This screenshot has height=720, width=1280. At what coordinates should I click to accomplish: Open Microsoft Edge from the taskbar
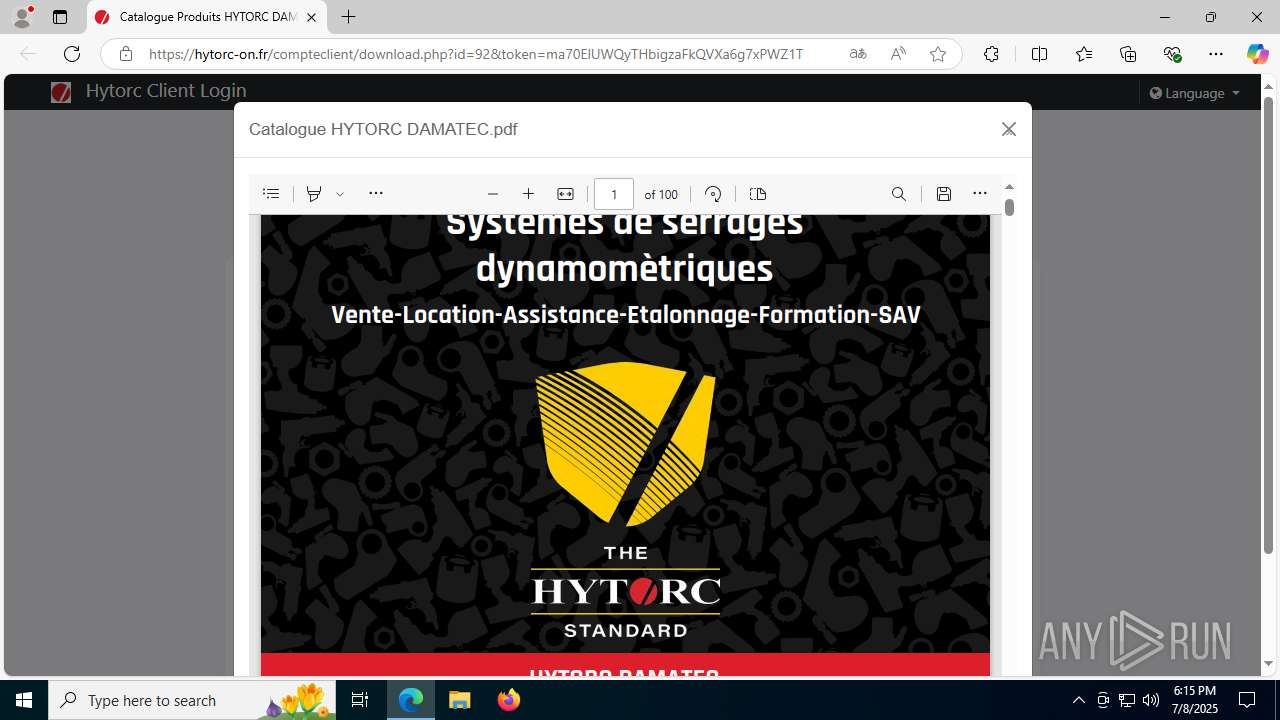pos(411,700)
